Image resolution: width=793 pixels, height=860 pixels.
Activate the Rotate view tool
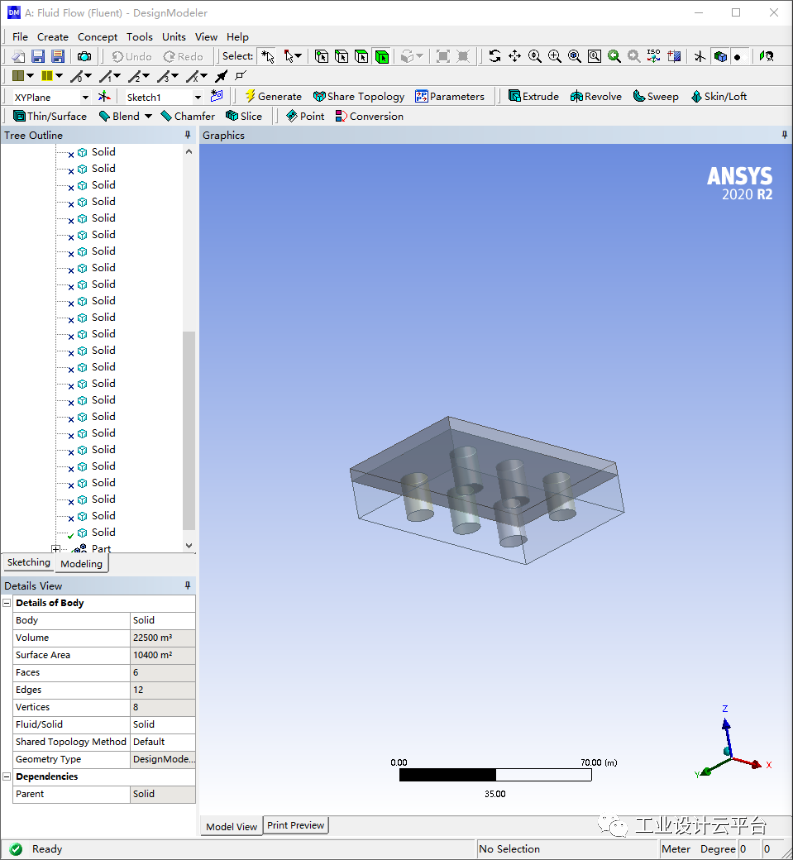click(495, 56)
